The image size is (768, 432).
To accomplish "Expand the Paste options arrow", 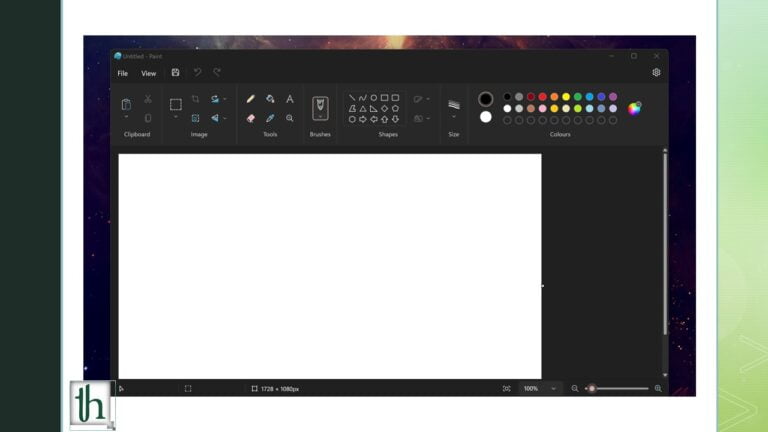I will (x=126, y=117).
